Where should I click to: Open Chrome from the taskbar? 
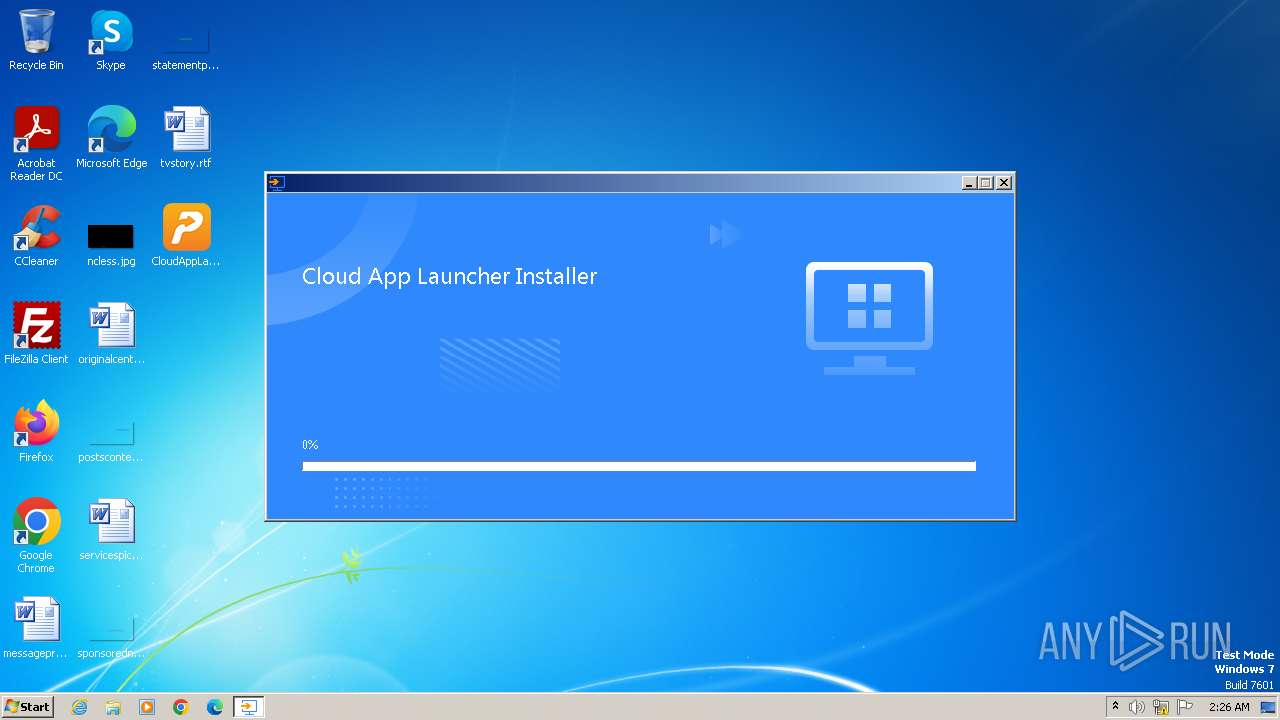[181, 706]
